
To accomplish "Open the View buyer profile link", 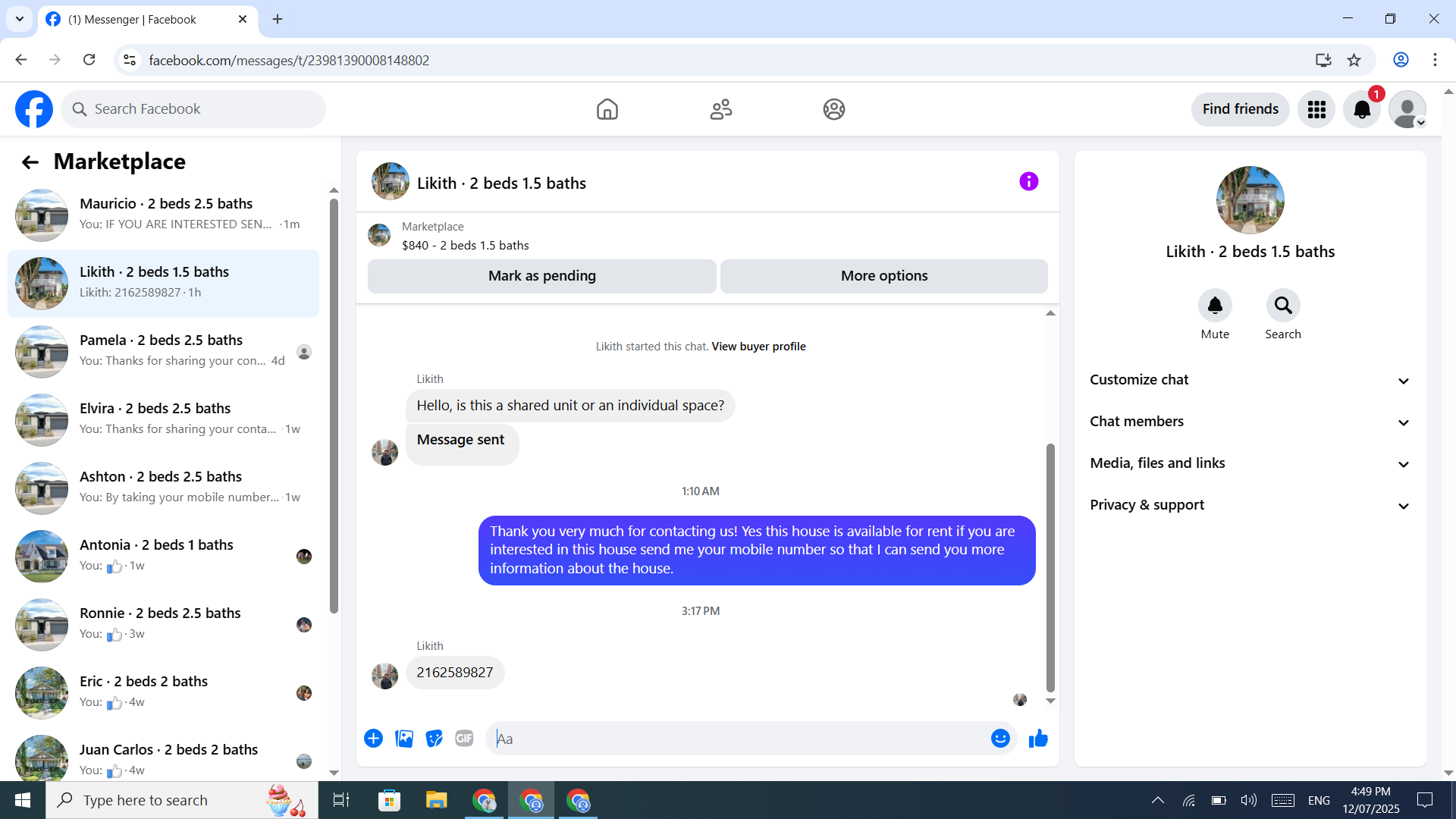I will [x=758, y=347].
